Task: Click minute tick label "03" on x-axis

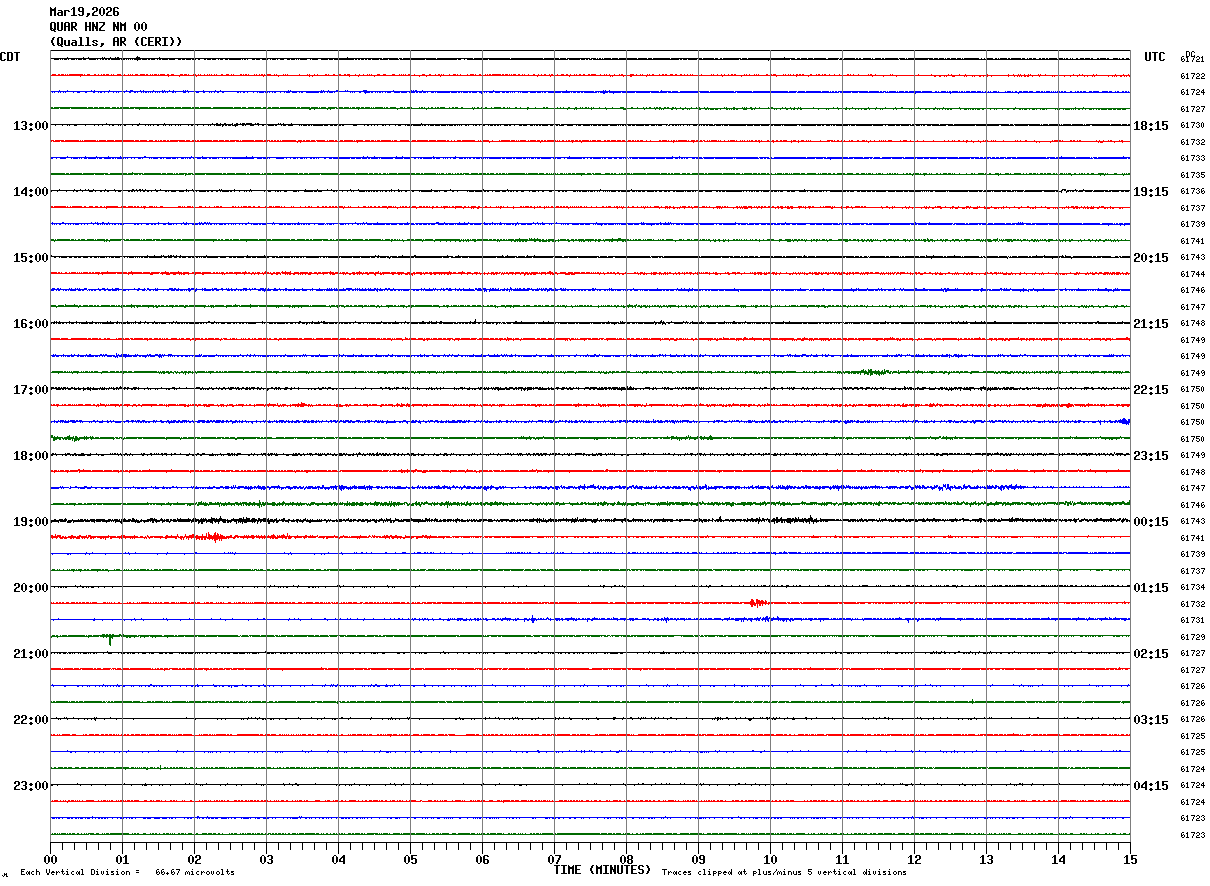Action: (x=266, y=860)
